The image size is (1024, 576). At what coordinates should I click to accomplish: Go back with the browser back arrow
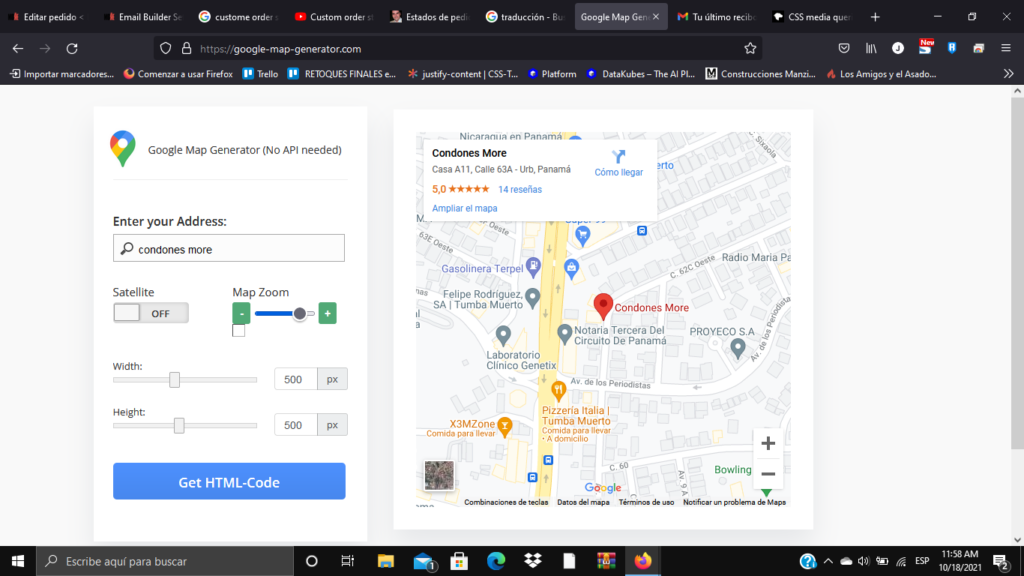(18, 48)
